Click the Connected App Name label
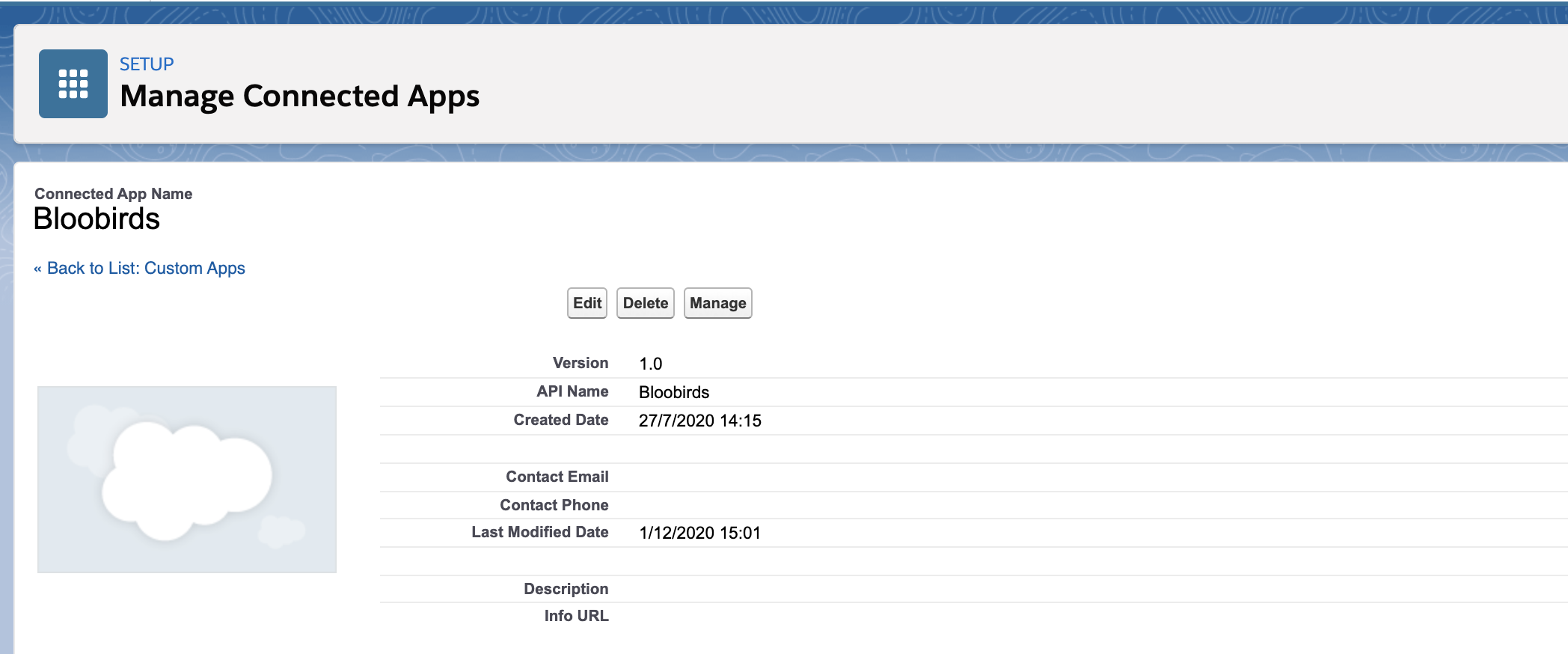The image size is (1568, 654). [x=114, y=194]
